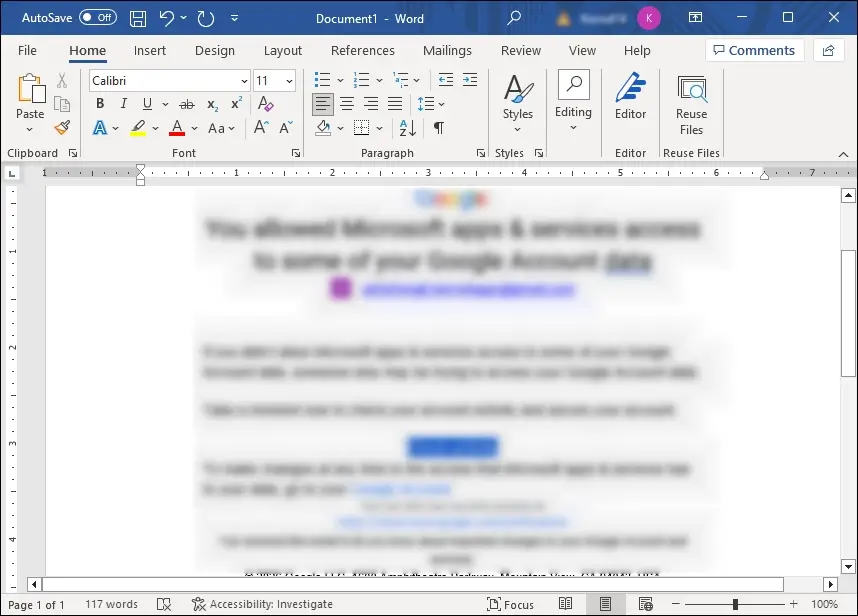Open the font name dropdown
858x616 pixels.
[x=244, y=81]
